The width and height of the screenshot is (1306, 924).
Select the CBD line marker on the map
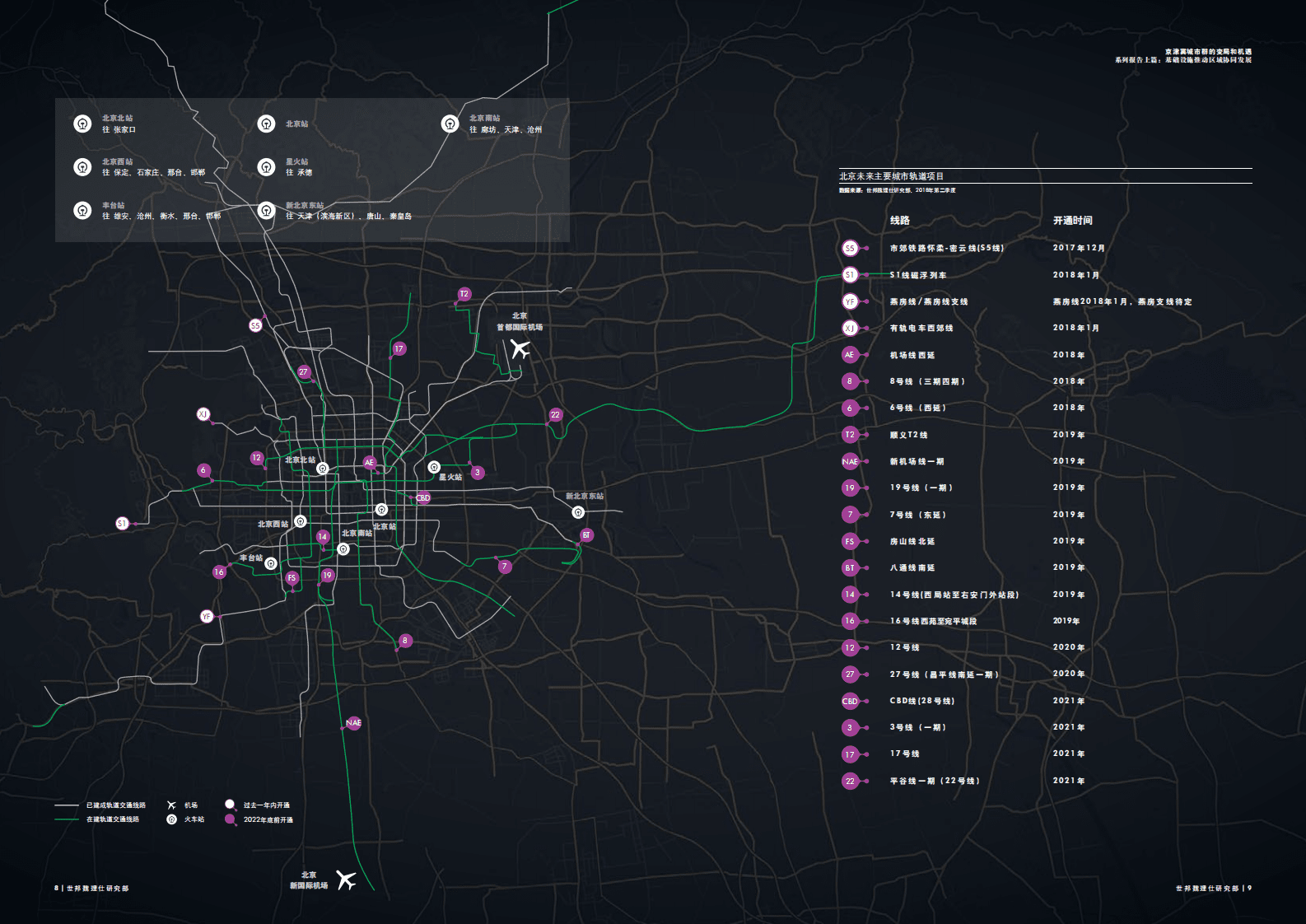point(423,497)
